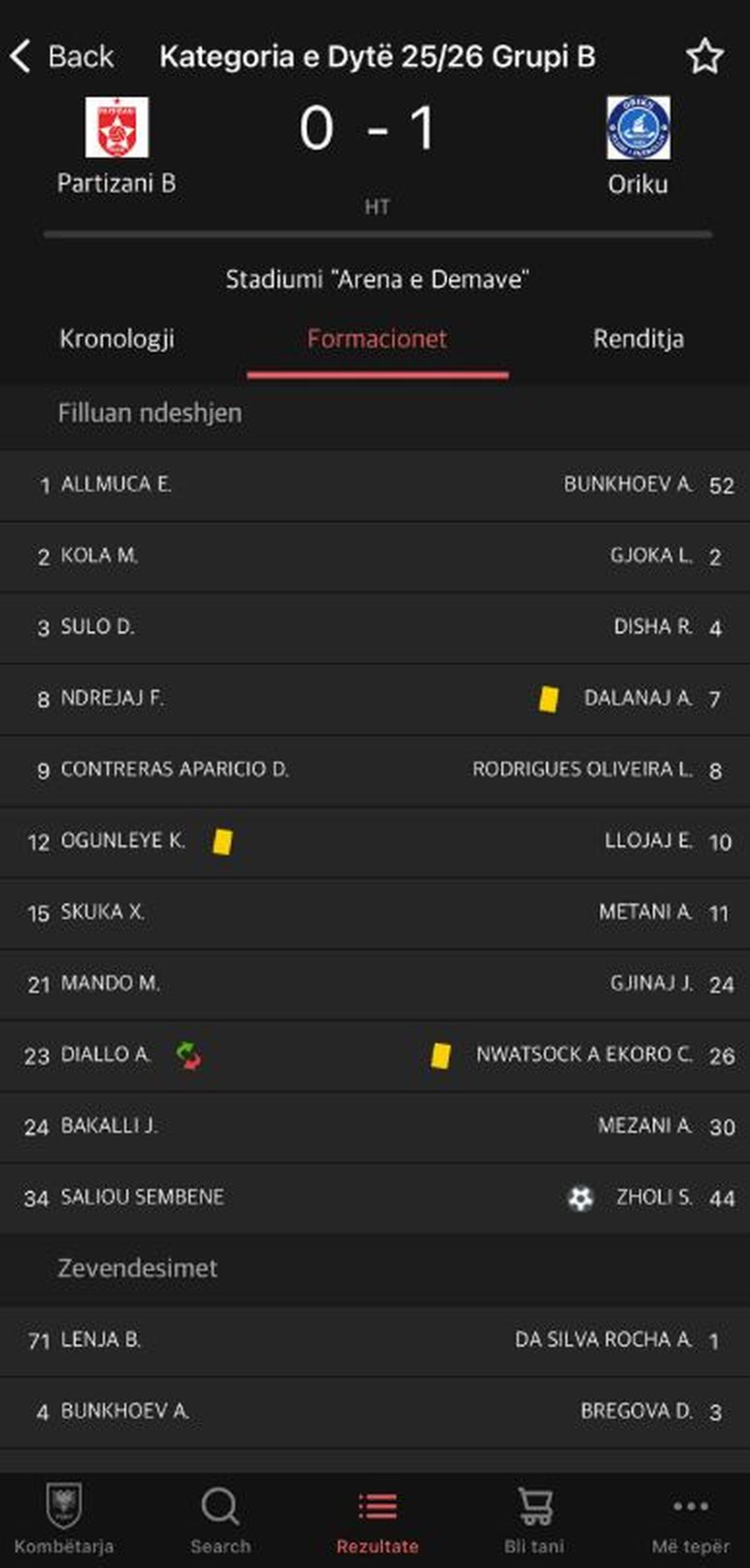Open the Renditja tab
Screen dimensions: 750x1568
click(638, 339)
